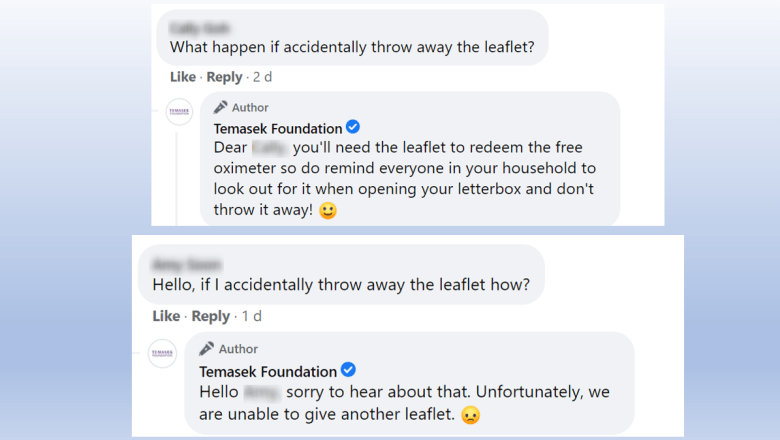Click the sad emoji after 'another leaflet.'
The width and height of the screenshot is (780, 440).
pos(471,415)
